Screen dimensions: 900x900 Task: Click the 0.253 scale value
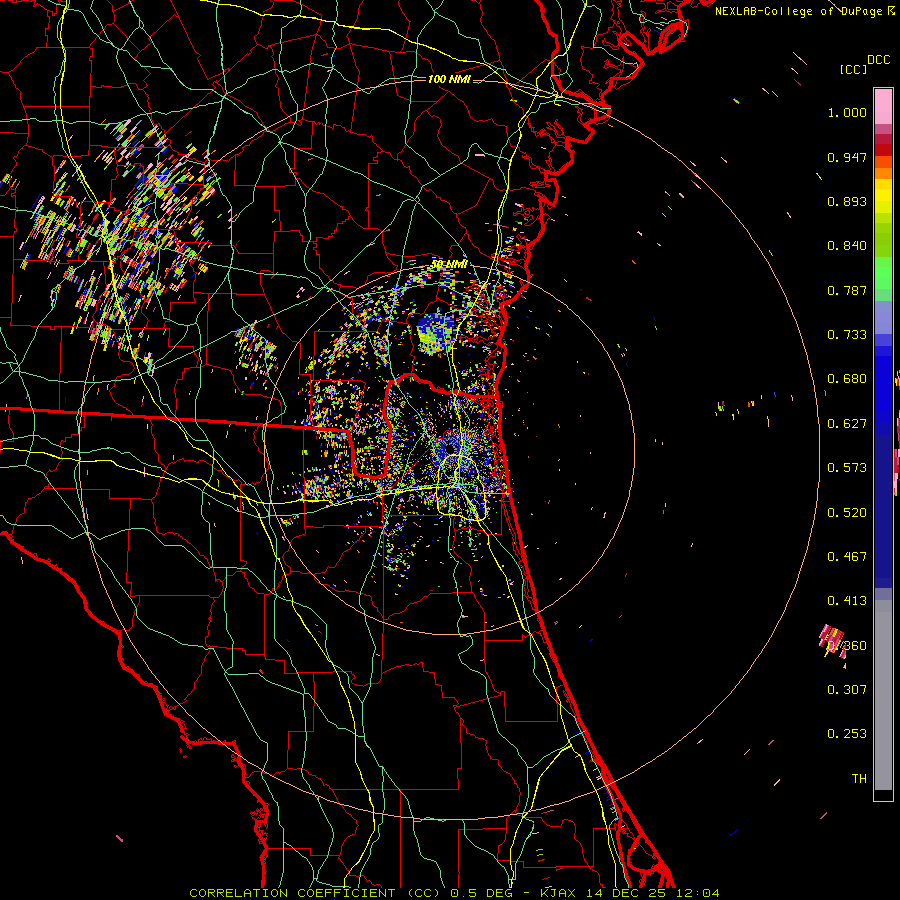click(x=847, y=734)
